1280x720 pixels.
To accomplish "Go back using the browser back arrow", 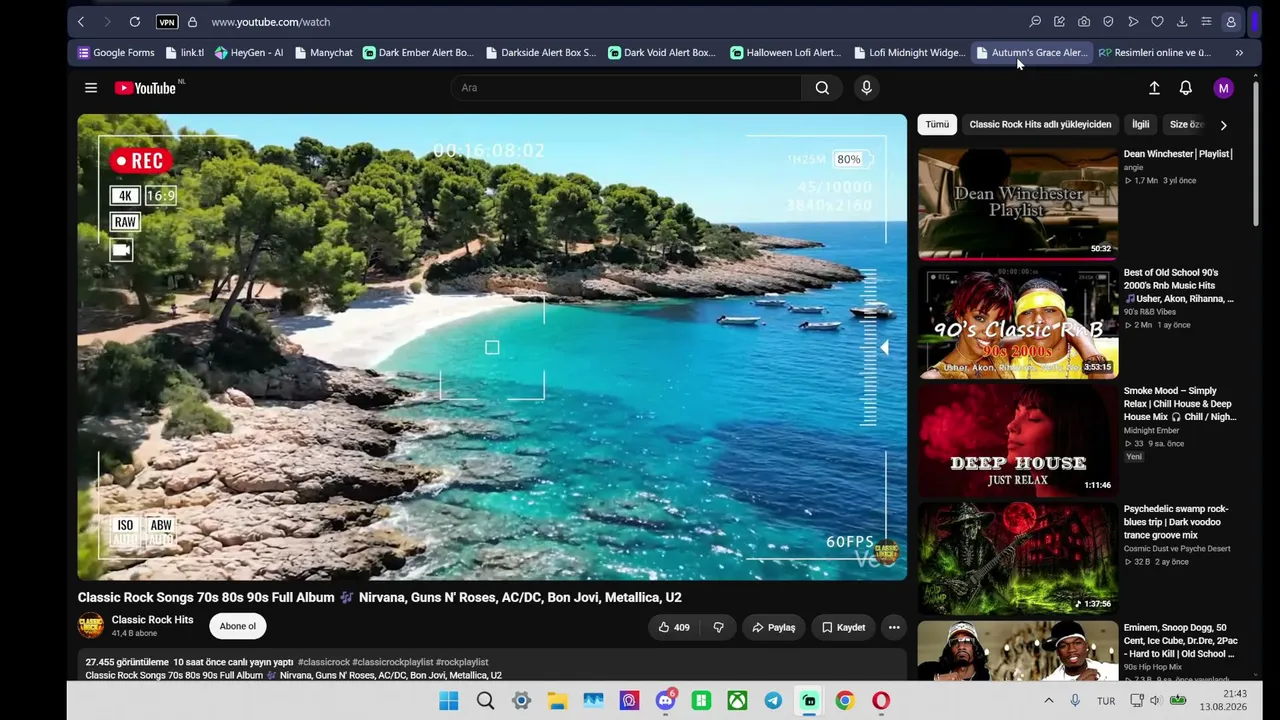I will coord(81,22).
